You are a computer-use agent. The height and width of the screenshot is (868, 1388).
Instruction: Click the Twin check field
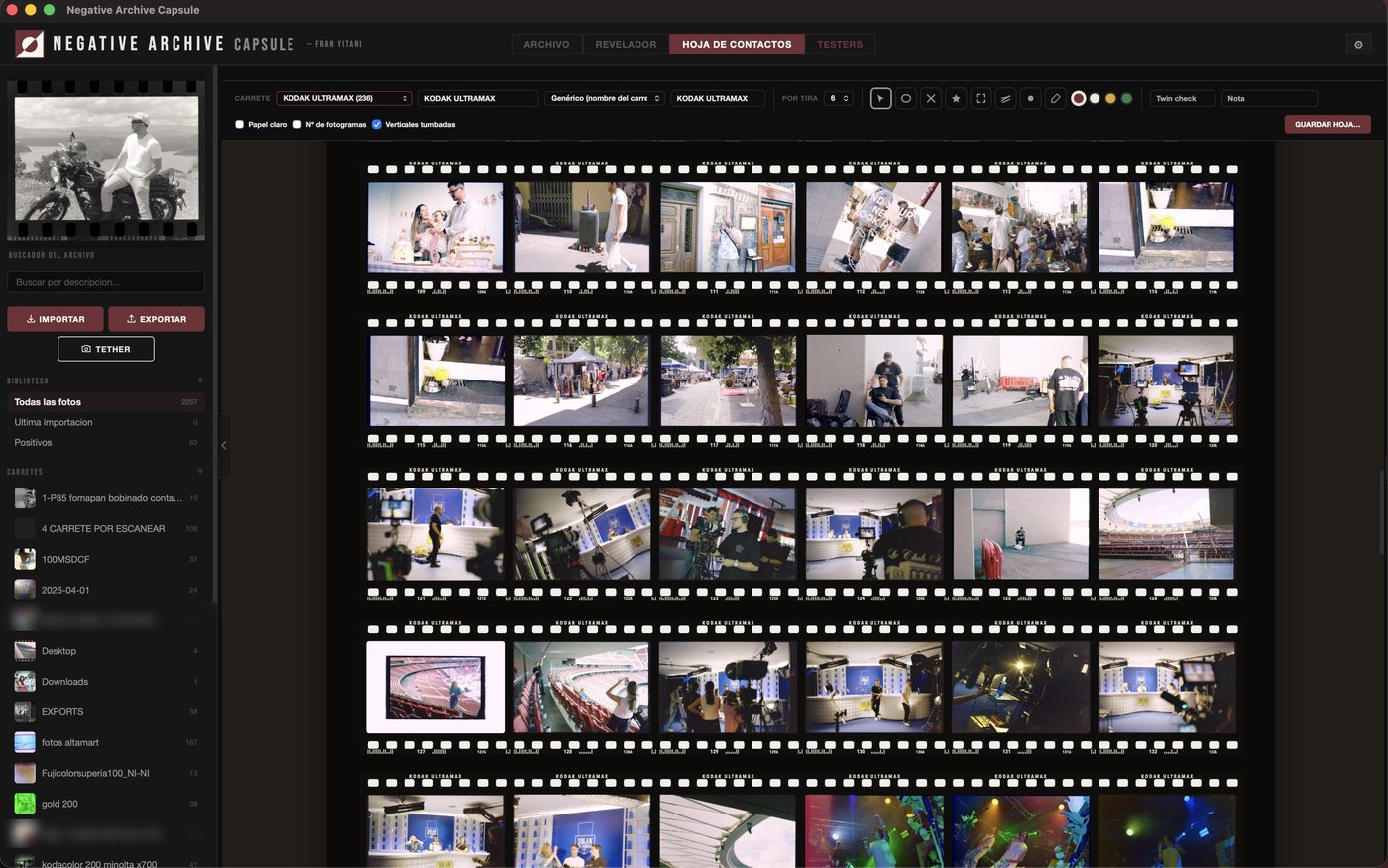pos(1183,99)
